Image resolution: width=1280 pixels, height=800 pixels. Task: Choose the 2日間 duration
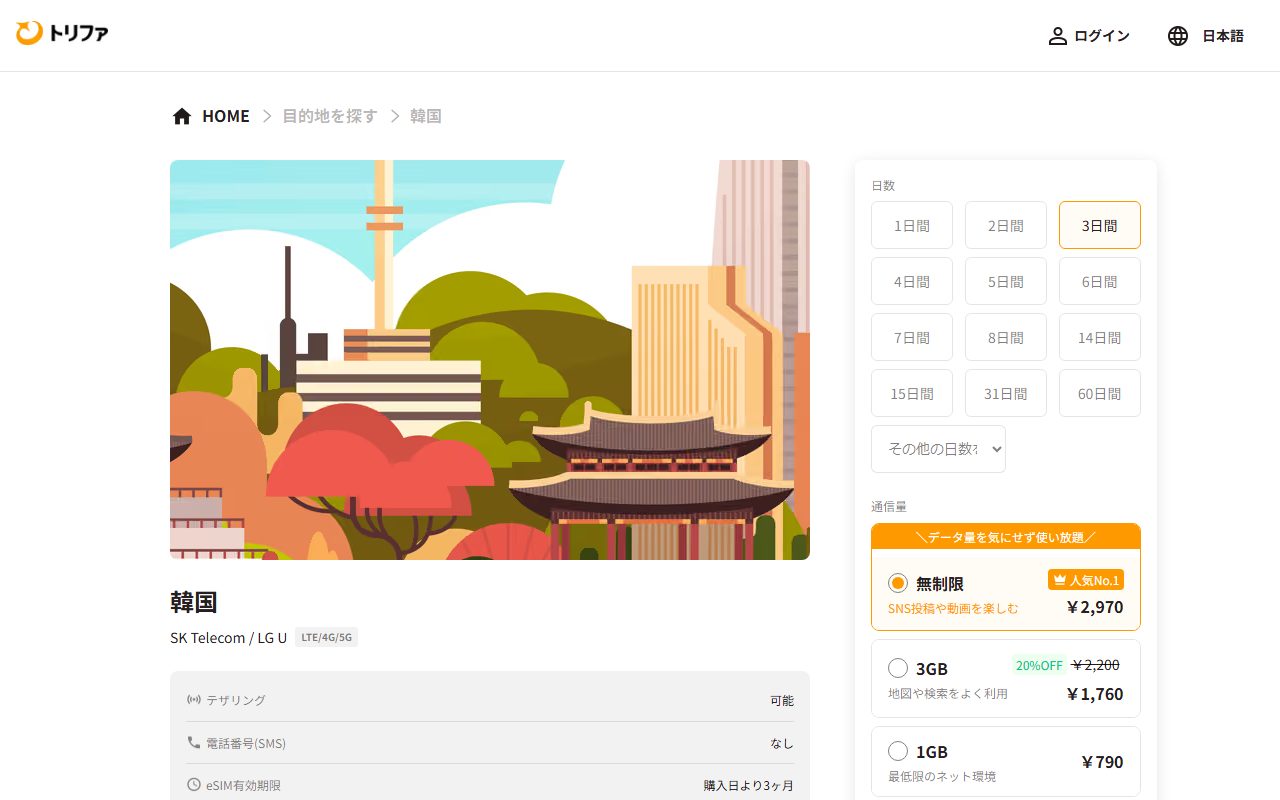tap(1006, 225)
